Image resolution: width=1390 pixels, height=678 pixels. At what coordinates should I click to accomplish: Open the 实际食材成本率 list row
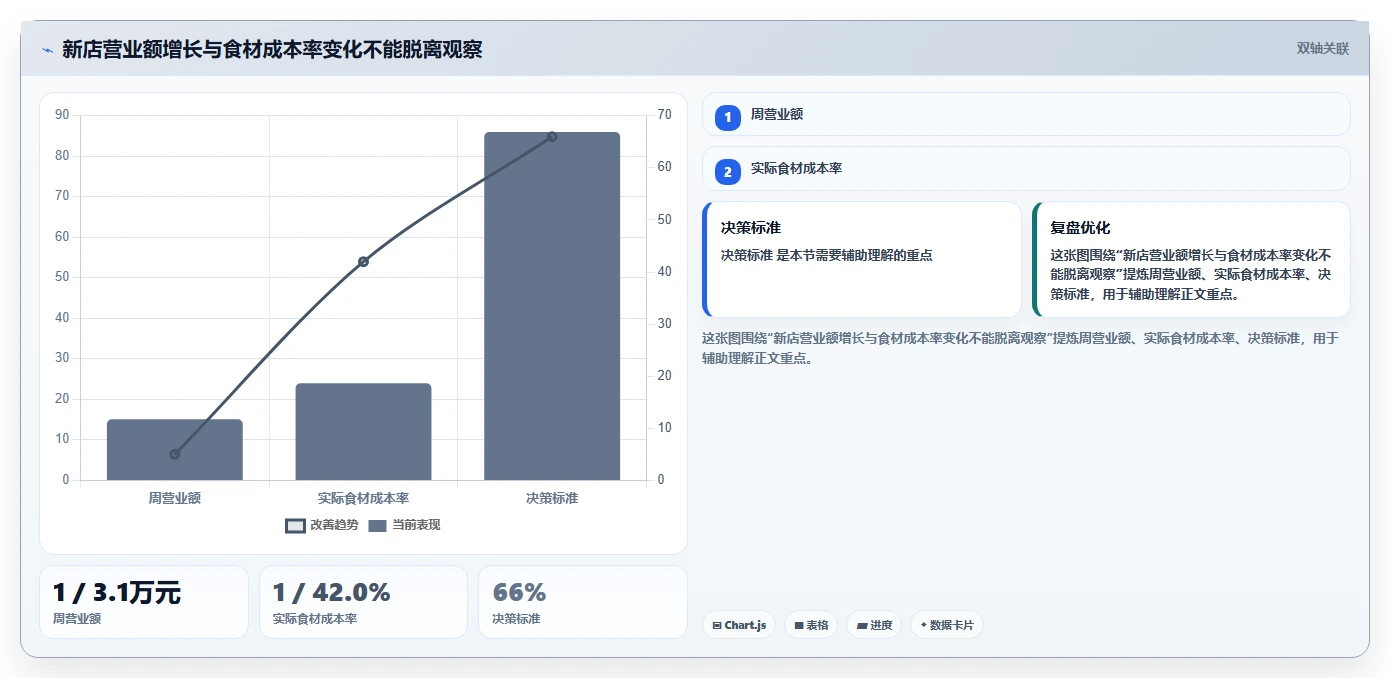[x=1026, y=168]
